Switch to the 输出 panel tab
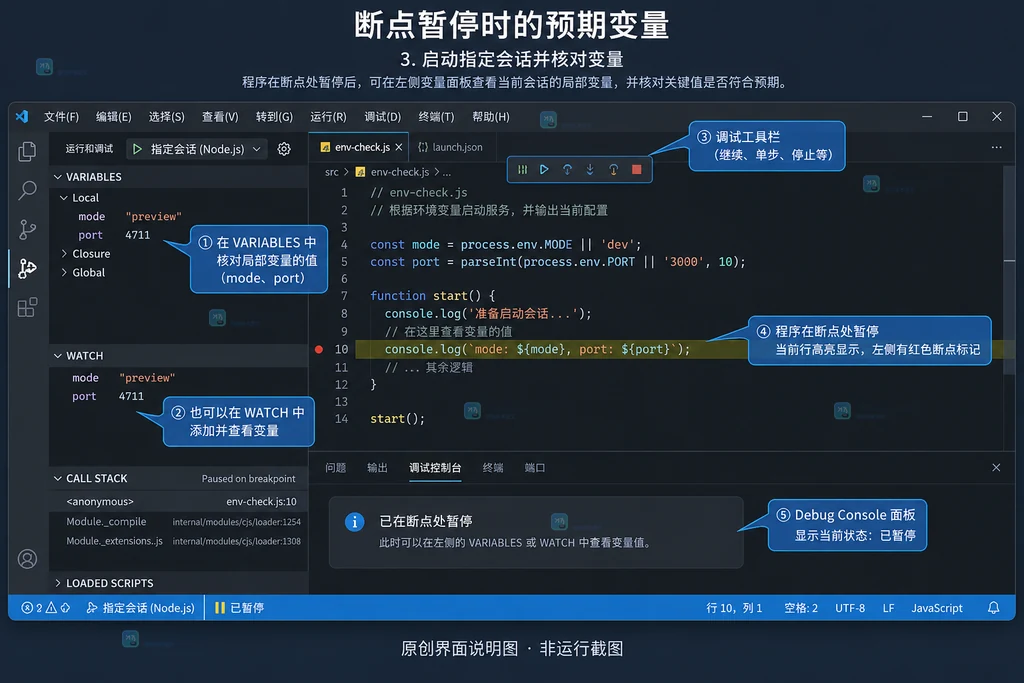The height and width of the screenshot is (683, 1024). [x=377, y=468]
